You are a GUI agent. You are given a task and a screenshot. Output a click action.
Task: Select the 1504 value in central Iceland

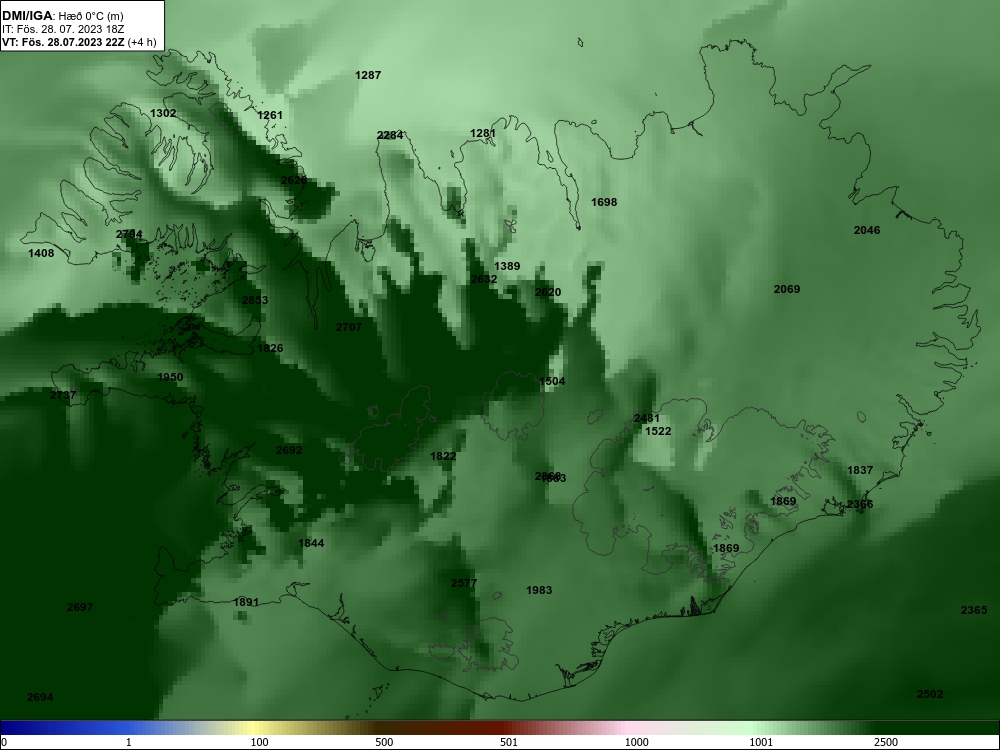click(x=552, y=381)
